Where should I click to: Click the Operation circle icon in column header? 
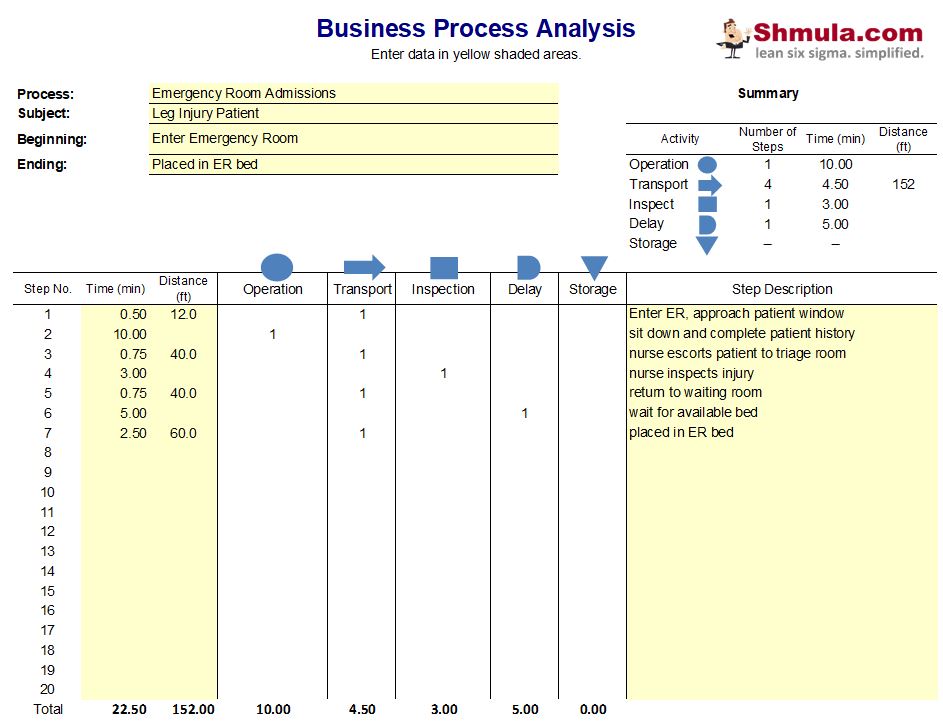(277, 267)
